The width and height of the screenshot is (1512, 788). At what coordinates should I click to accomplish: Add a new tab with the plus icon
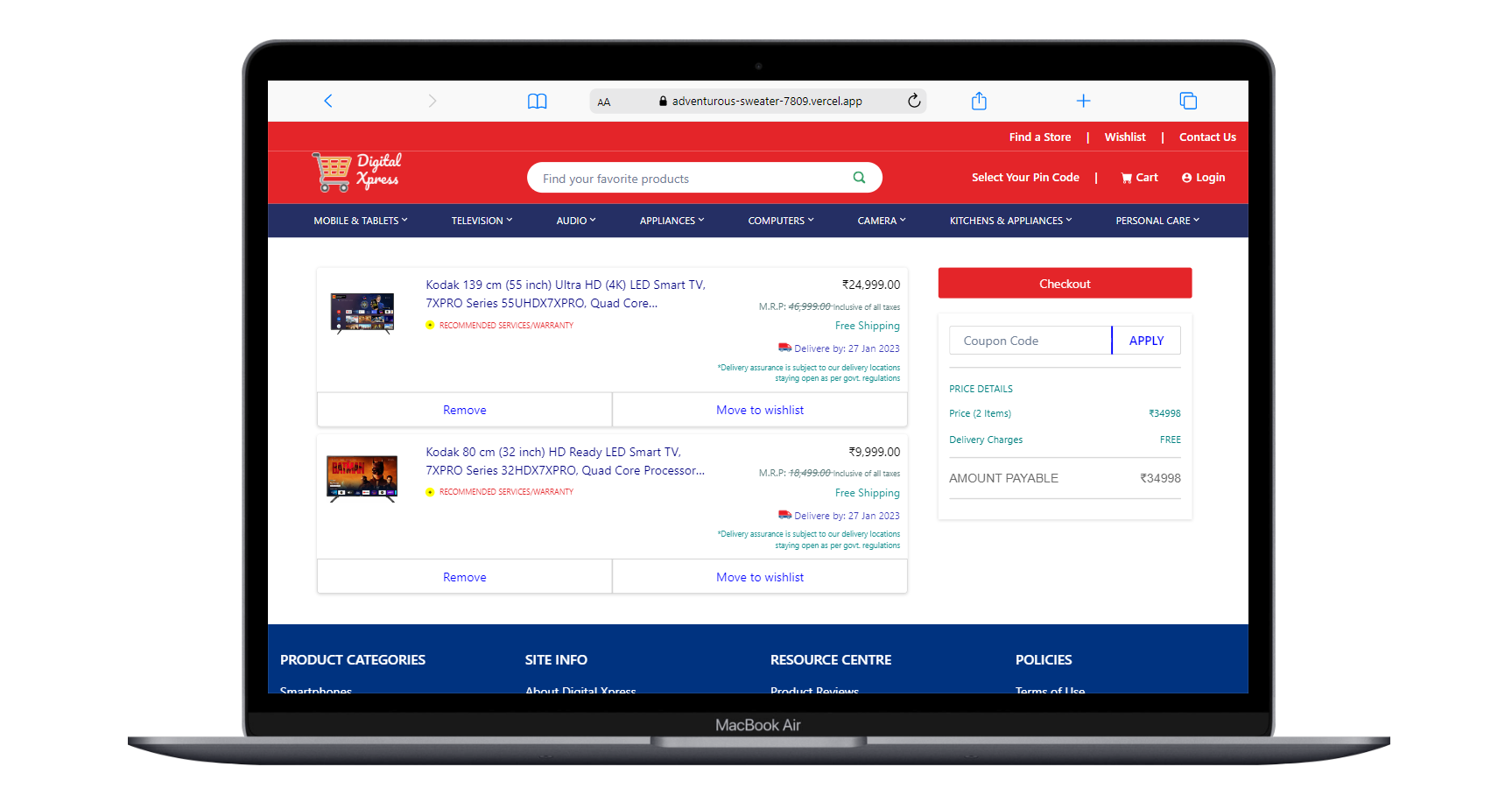[1083, 101]
